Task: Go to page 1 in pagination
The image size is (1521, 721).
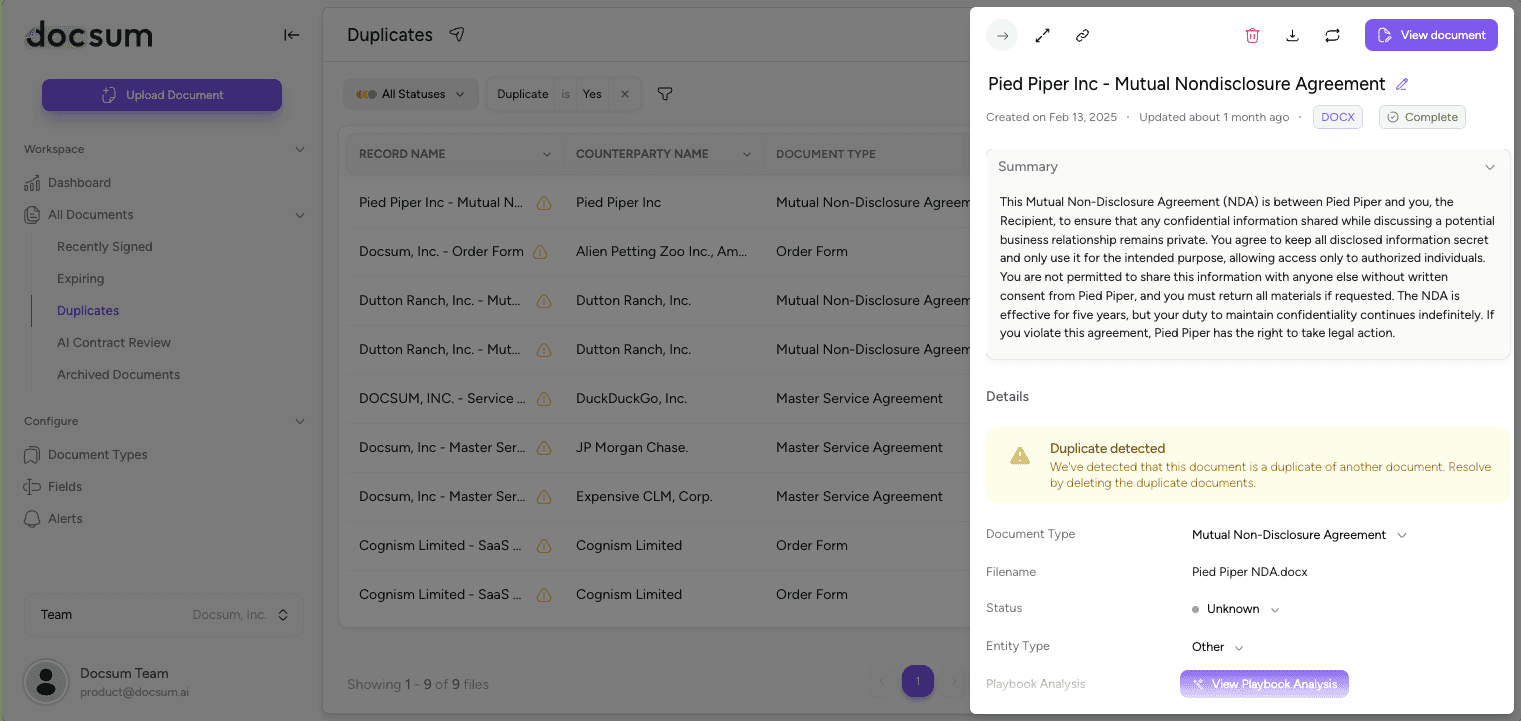Action: (917, 682)
